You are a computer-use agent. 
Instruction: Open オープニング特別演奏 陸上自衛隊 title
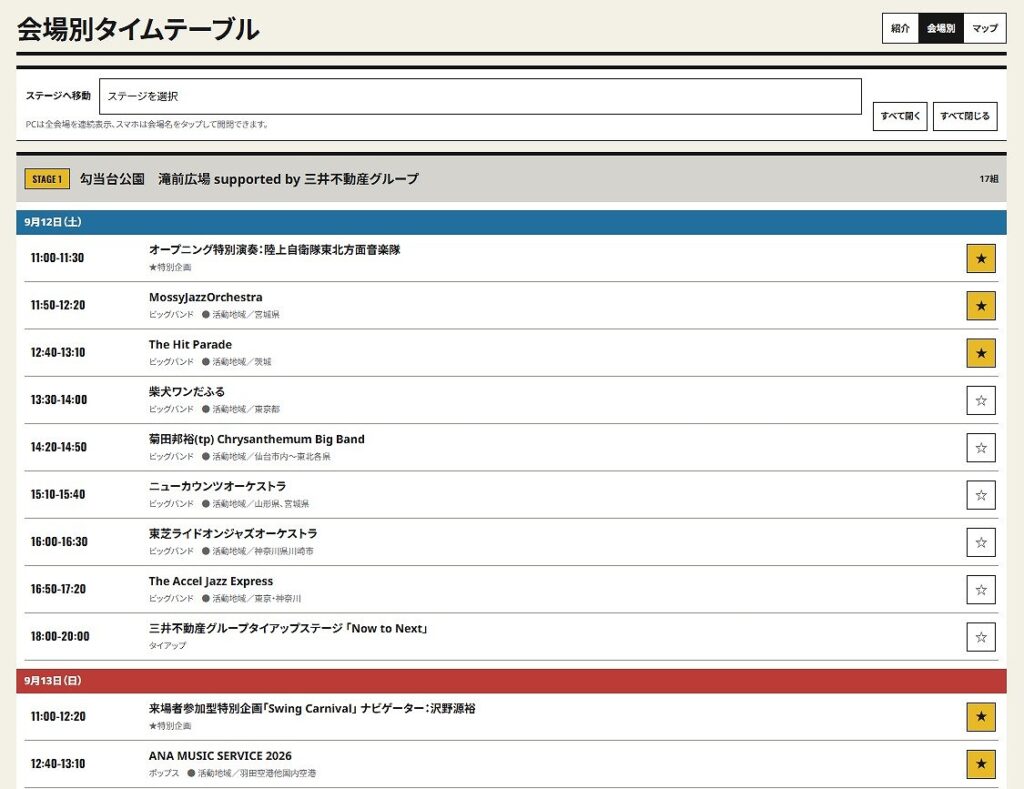(x=274, y=250)
